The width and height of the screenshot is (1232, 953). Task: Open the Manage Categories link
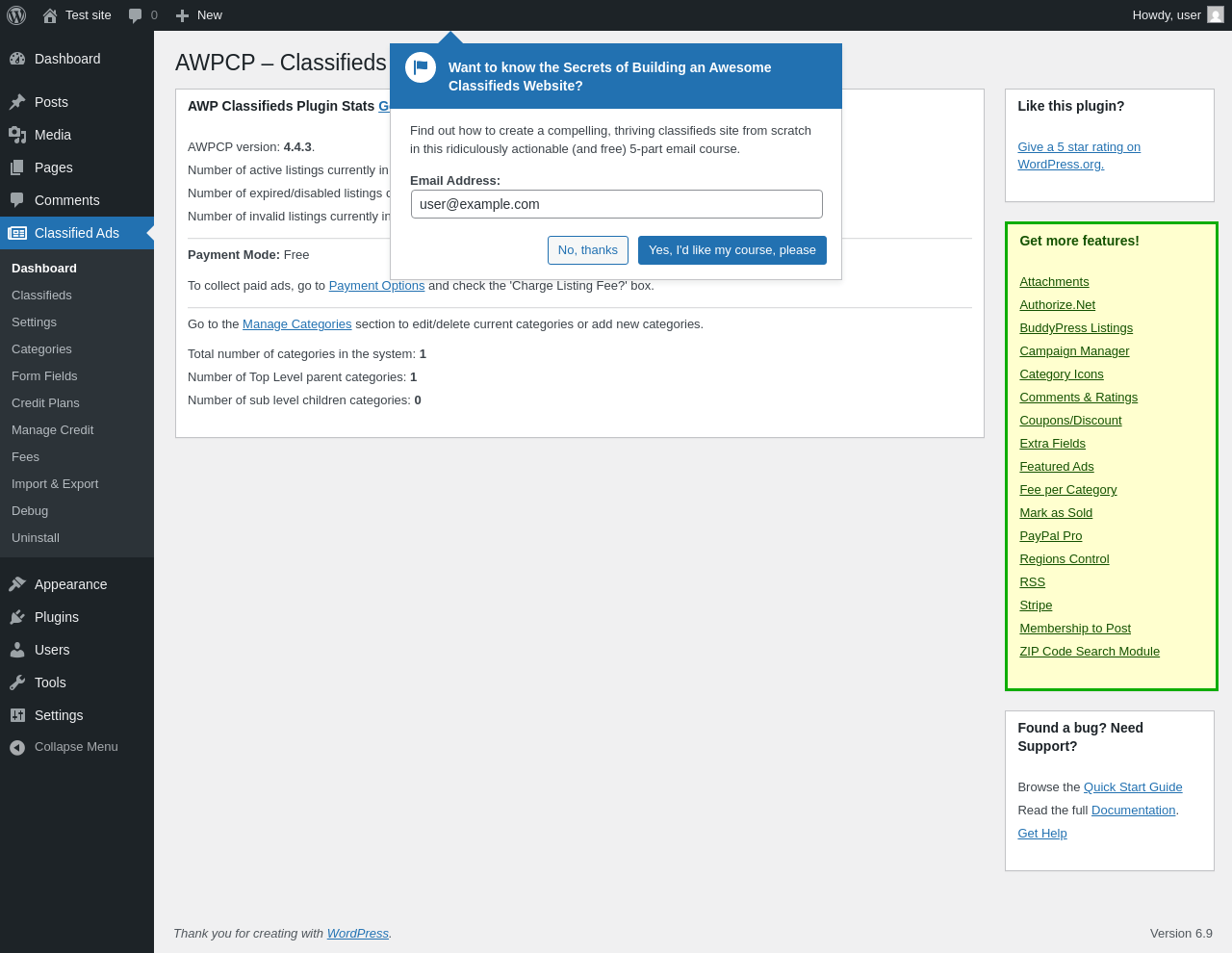297,324
